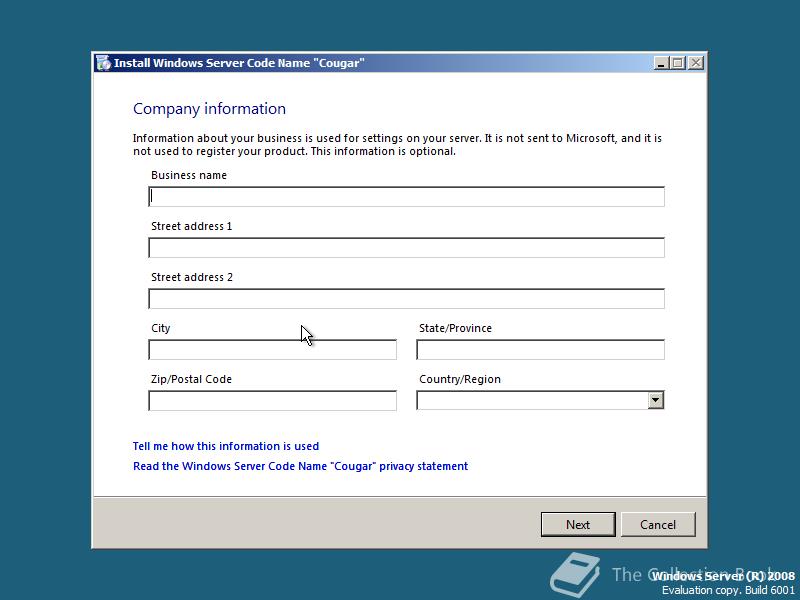Activate the State/Province field
The width and height of the screenshot is (800, 600).
[x=540, y=349]
